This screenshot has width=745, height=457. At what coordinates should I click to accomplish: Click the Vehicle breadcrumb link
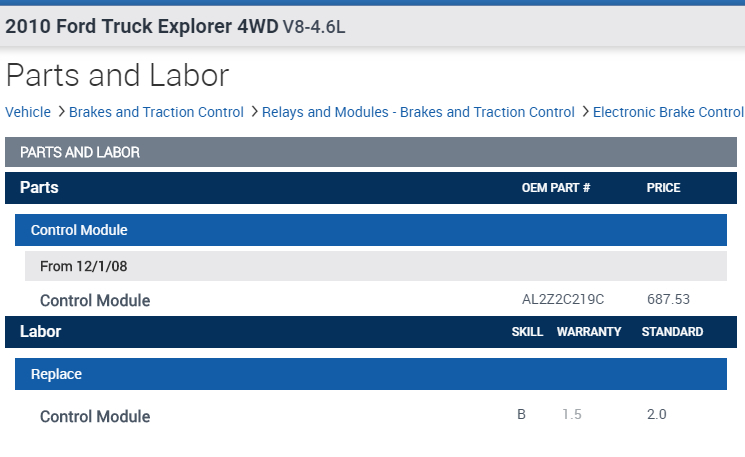pos(28,112)
